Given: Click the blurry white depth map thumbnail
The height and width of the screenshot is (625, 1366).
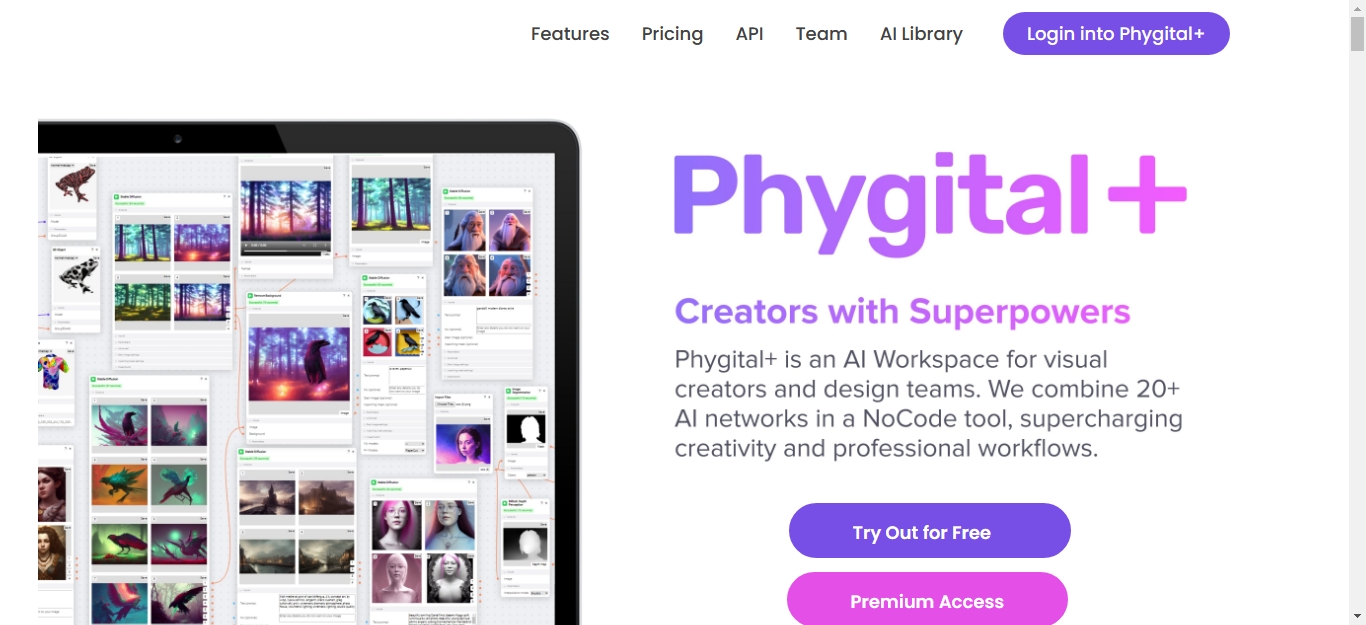Looking at the screenshot, I should tap(525, 544).
